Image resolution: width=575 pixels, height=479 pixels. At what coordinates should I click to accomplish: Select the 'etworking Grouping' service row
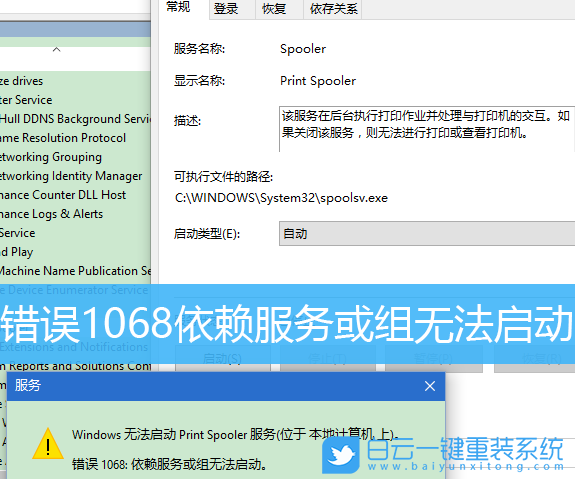tap(75, 157)
